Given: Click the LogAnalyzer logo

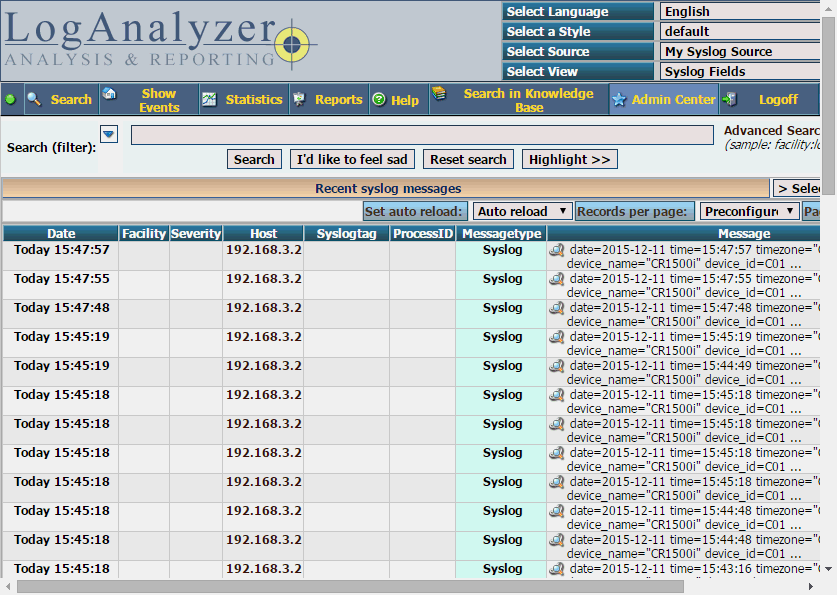Looking at the screenshot, I should tap(160, 41).
